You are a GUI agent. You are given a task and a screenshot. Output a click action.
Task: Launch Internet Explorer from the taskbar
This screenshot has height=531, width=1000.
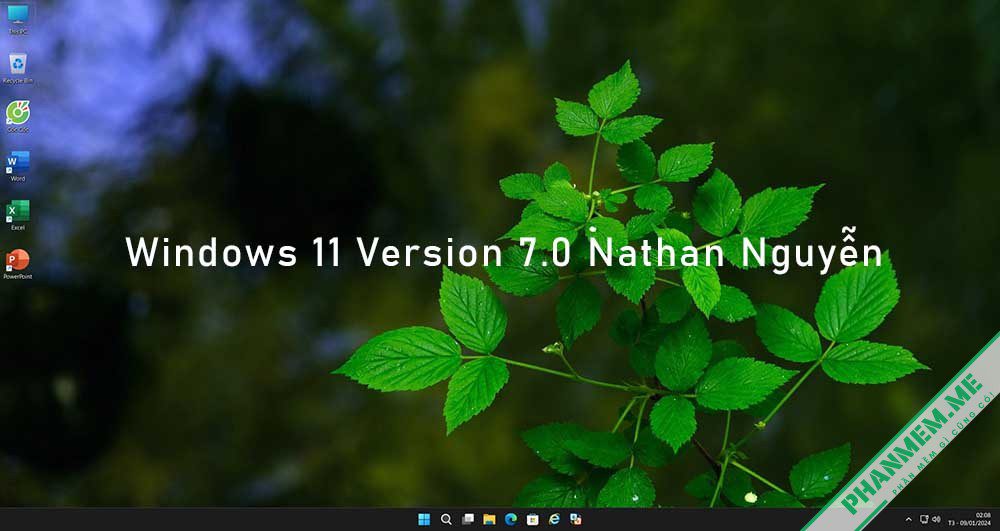pos(554,520)
